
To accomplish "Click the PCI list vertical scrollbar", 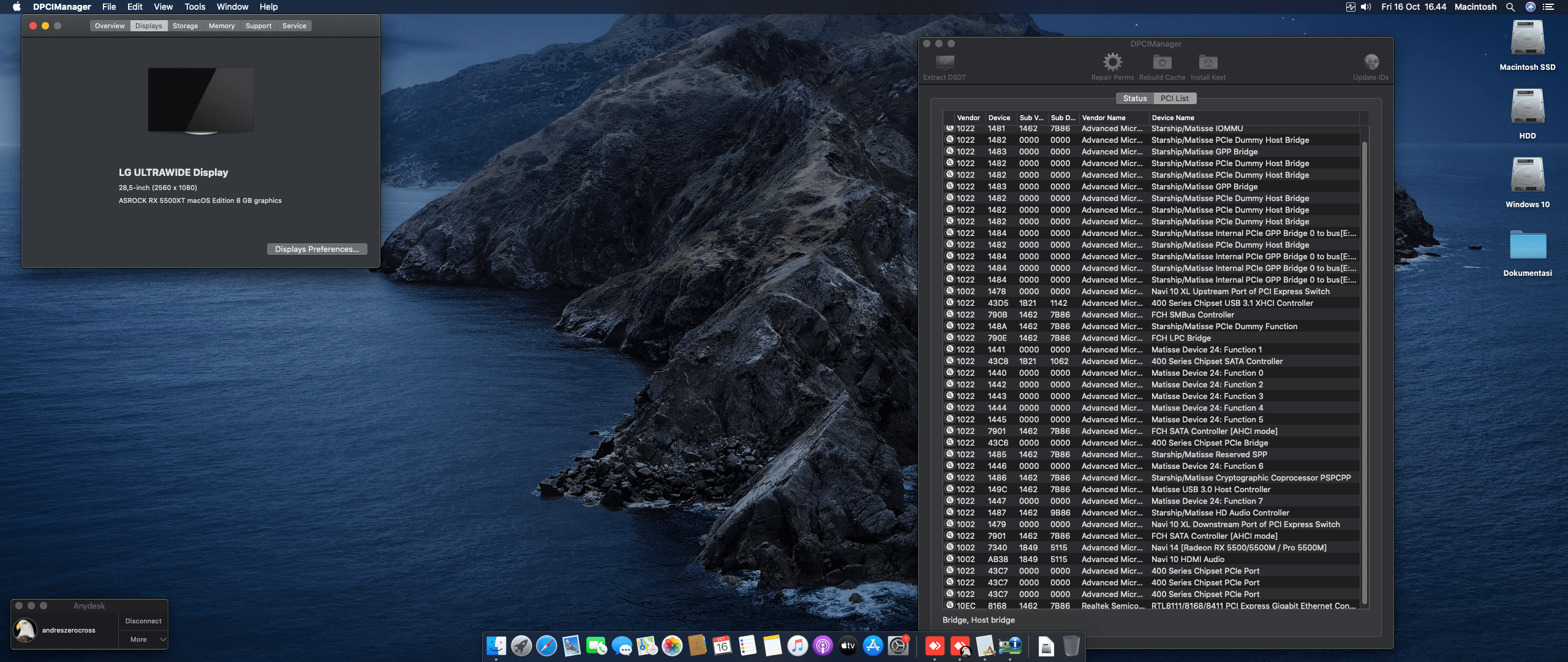I will click(x=1364, y=373).
